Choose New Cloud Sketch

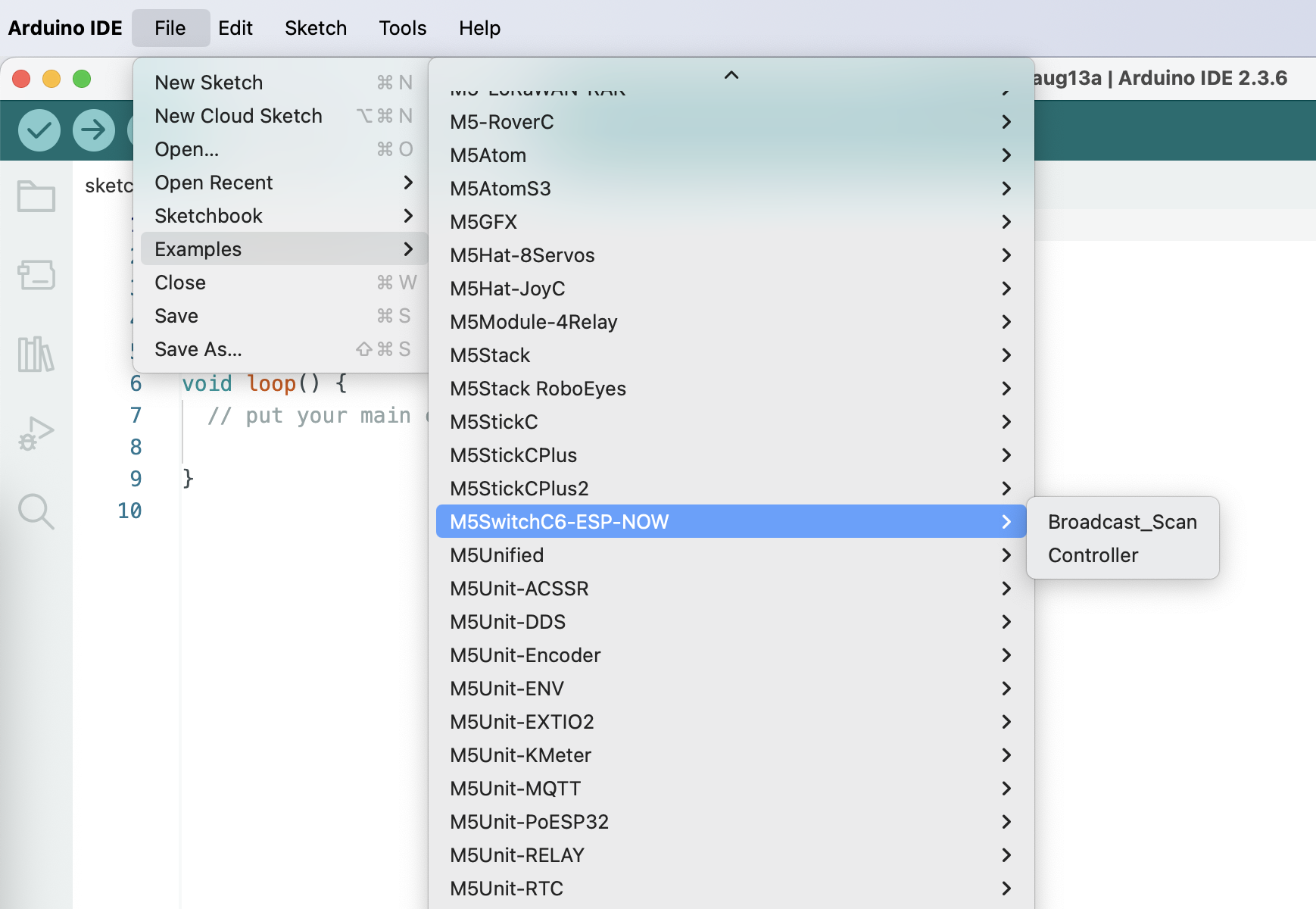(284, 116)
